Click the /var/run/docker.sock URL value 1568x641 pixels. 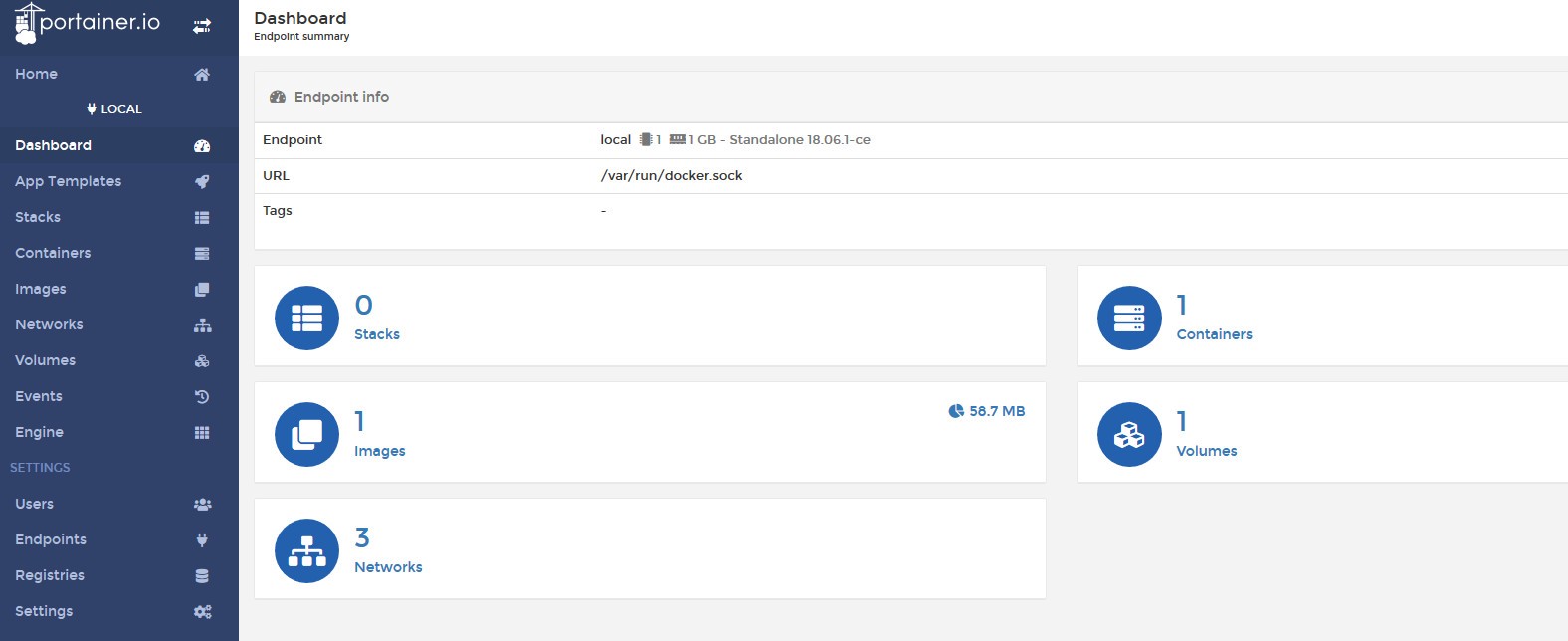(672, 176)
